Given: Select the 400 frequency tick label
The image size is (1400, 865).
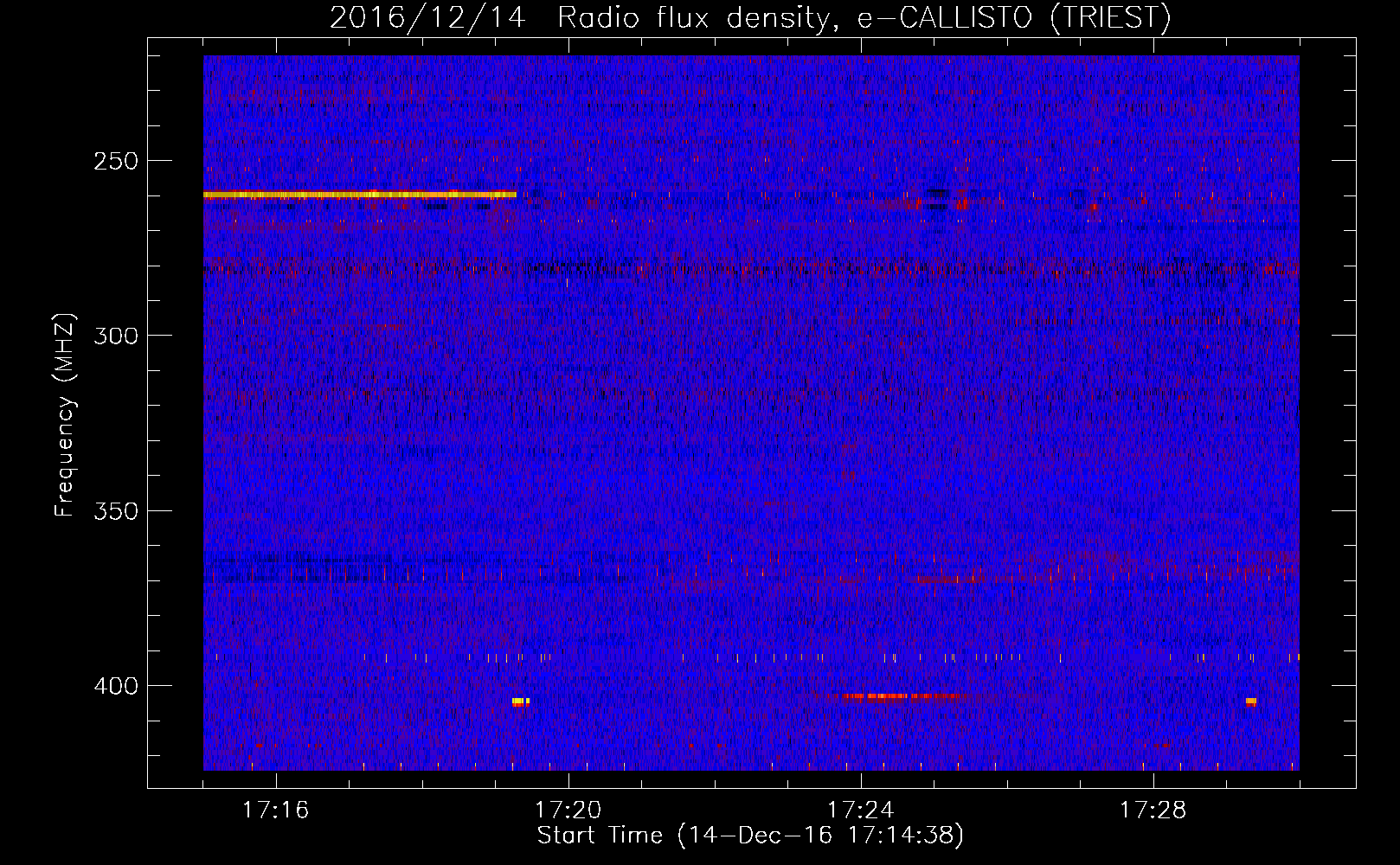Looking at the screenshot, I should (116, 686).
